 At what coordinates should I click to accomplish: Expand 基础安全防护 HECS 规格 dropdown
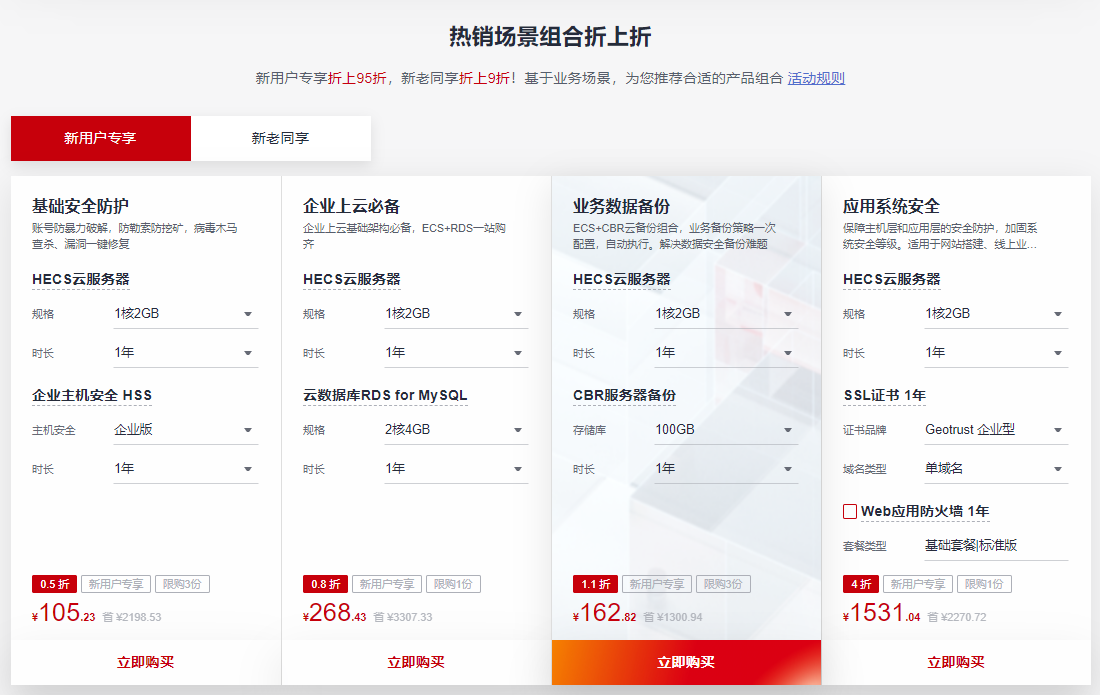click(185, 314)
